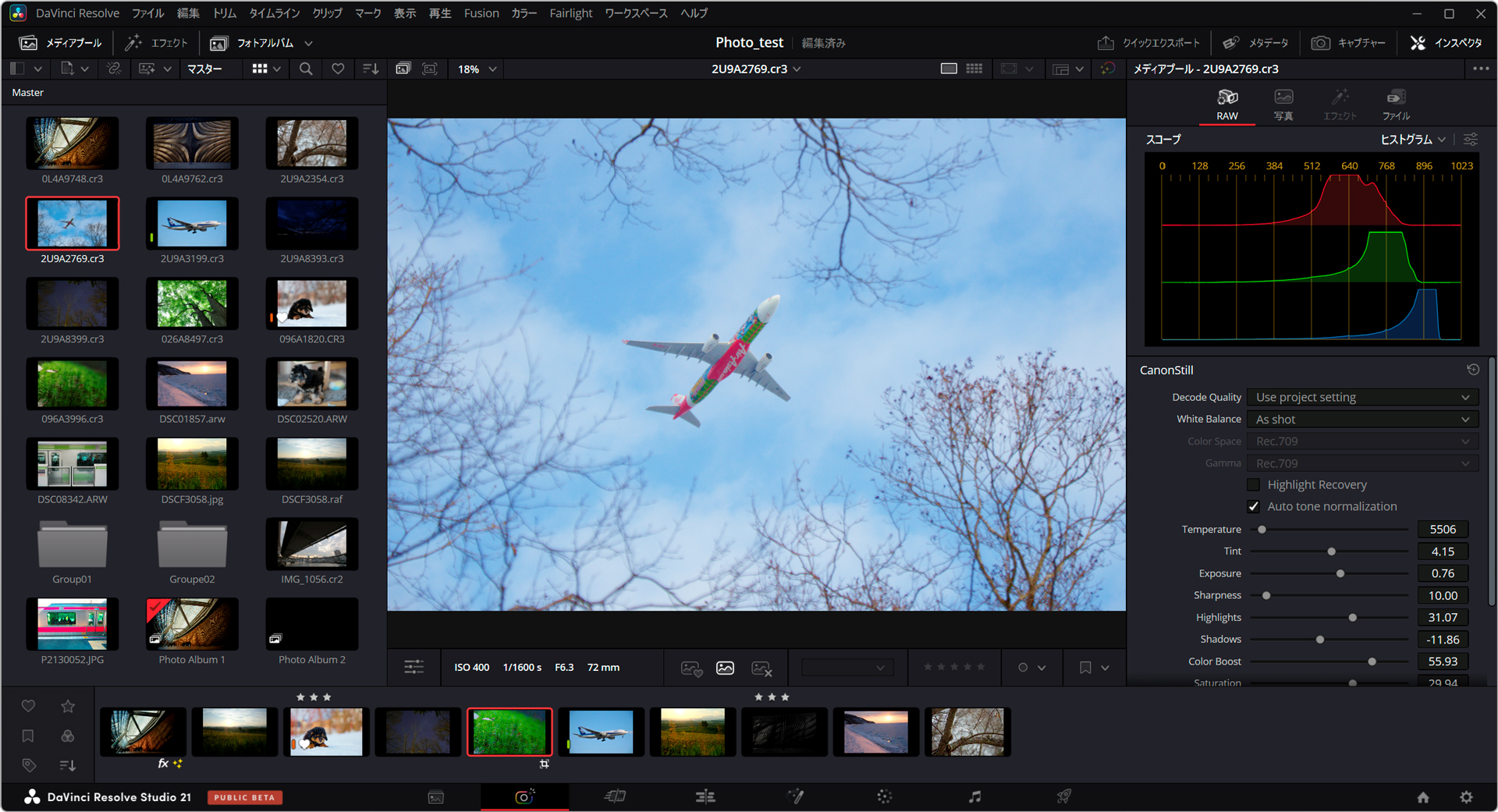The width and height of the screenshot is (1498, 812).
Task: Select the 2U9A3199.cr3 thumbnail in media pool
Action: pos(192,224)
